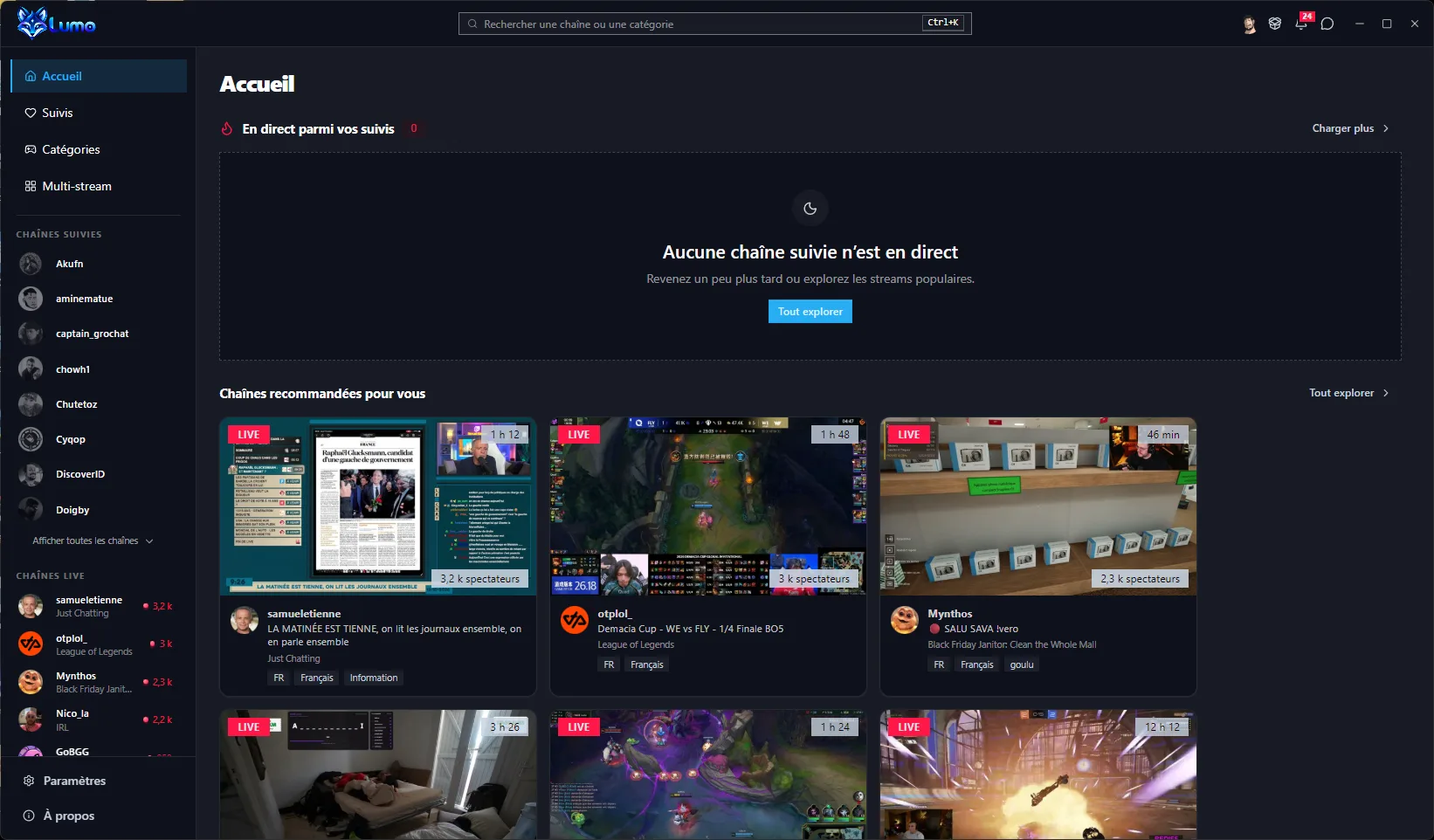The height and width of the screenshot is (840, 1434).
Task: Select DiscoverID in followed channels
Action: pyautogui.click(x=96, y=474)
